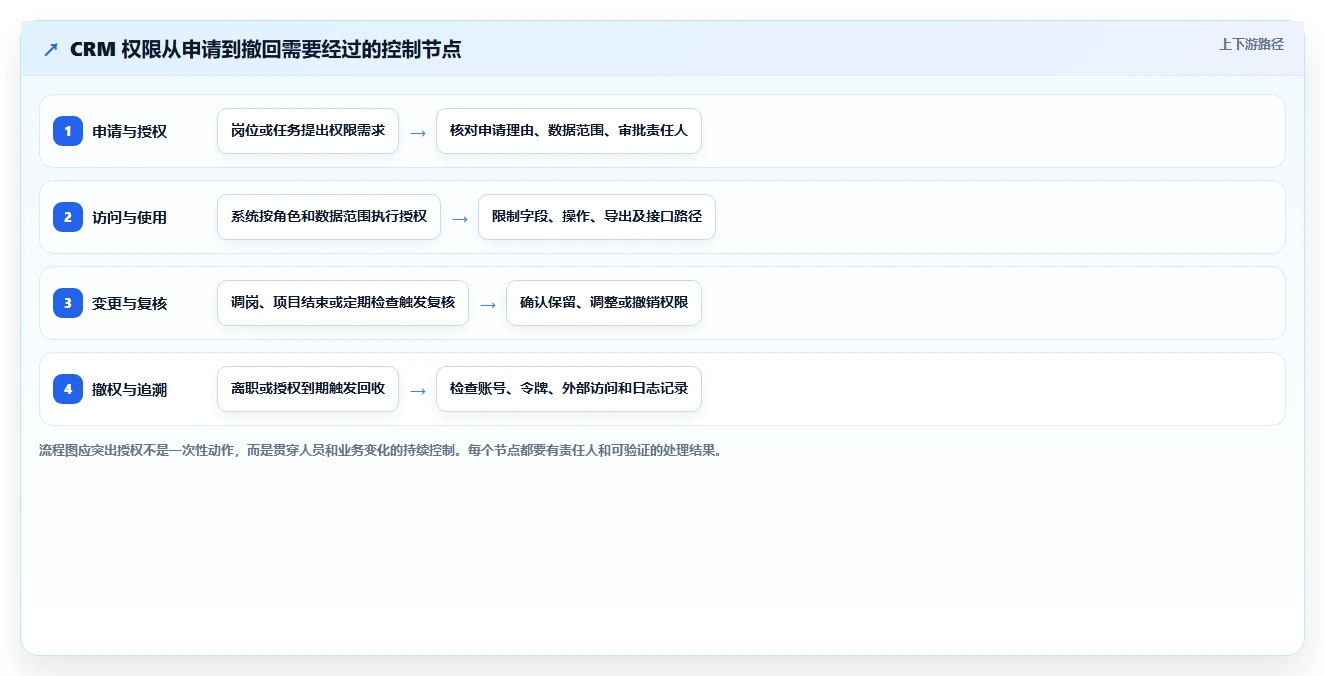Click the 限制字段、操作、导出及接口路径 box
This screenshot has height=676, width=1325.
[x=597, y=217]
